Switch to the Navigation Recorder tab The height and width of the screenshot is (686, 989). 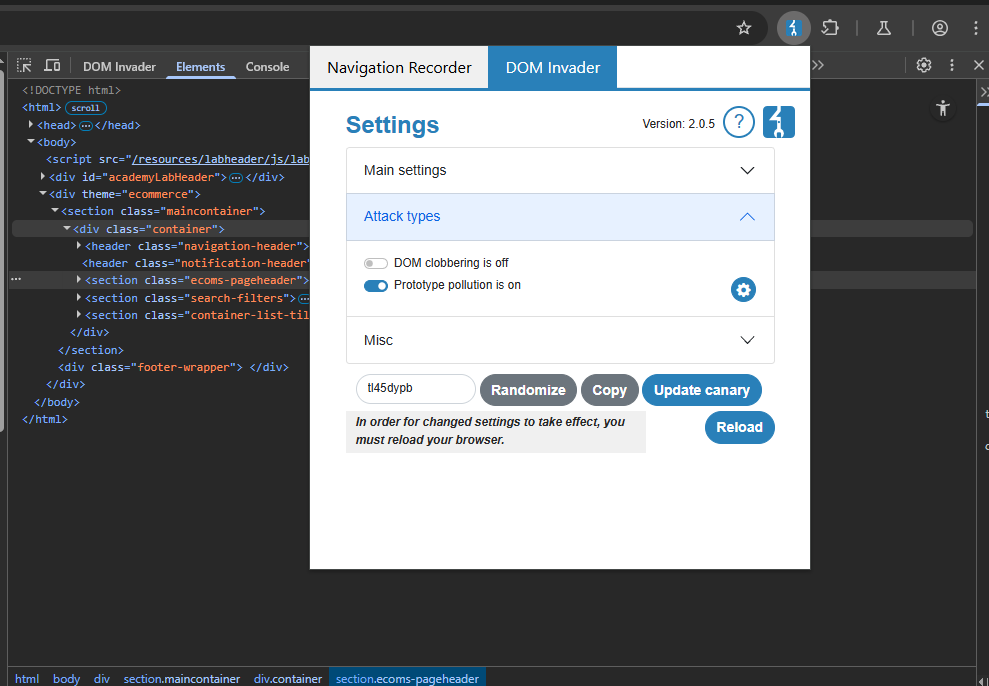coord(399,67)
